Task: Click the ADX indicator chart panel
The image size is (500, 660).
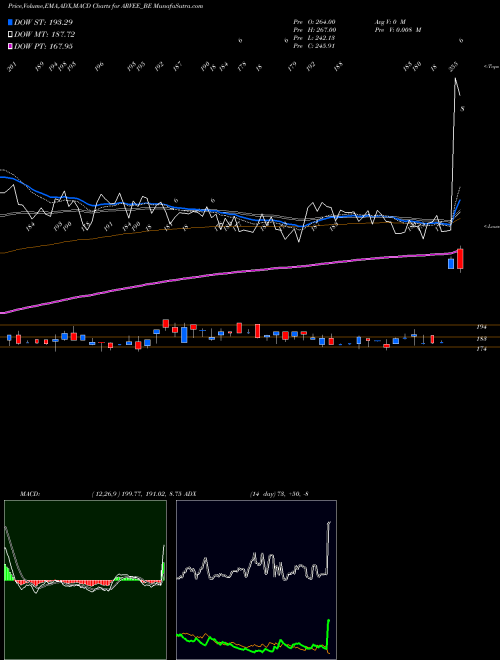Action: [256, 580]
